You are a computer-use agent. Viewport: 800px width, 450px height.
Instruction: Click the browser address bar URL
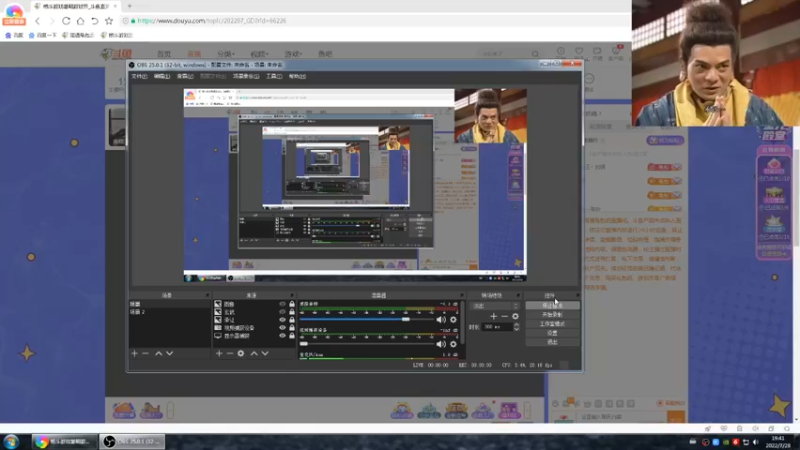[x=212, y=21]
